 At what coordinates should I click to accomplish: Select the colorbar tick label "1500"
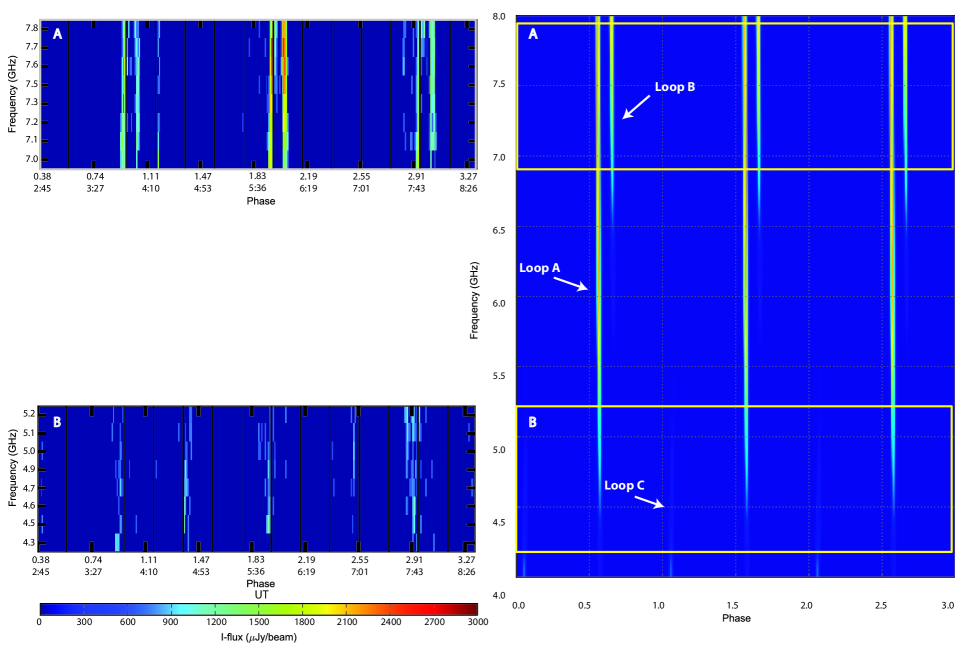pos(260,622)
